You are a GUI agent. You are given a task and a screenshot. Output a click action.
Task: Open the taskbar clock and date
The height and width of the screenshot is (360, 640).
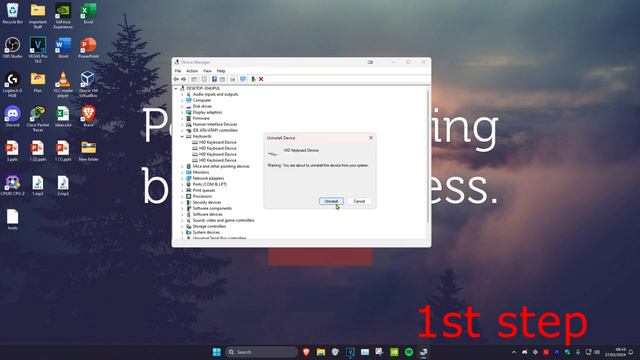[615, 352]
